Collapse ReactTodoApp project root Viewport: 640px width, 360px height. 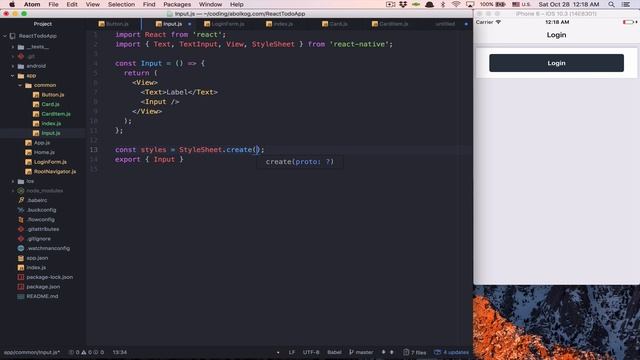[5, 36]
